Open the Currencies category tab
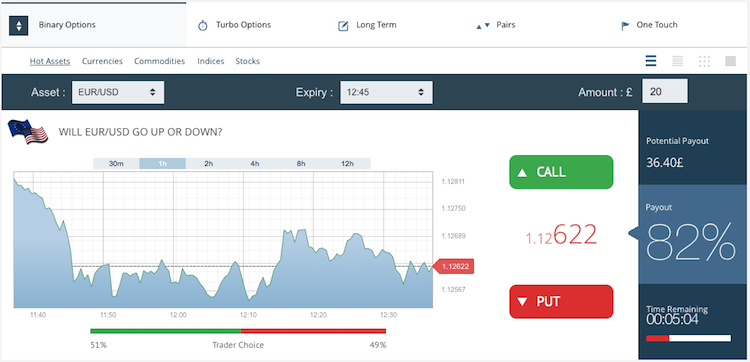The image size is (750, 362). click(102, 61)
